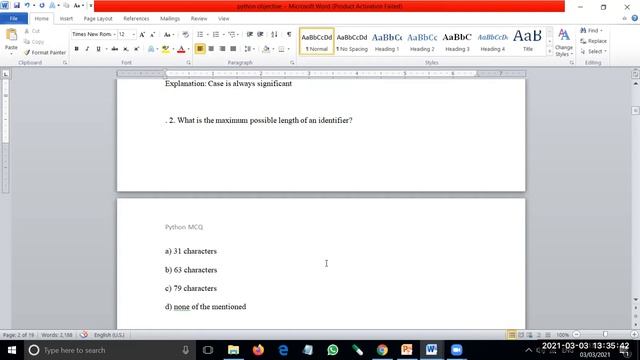Open the Select dropdown
The image size is (640, 360).
tap(593, 51)
